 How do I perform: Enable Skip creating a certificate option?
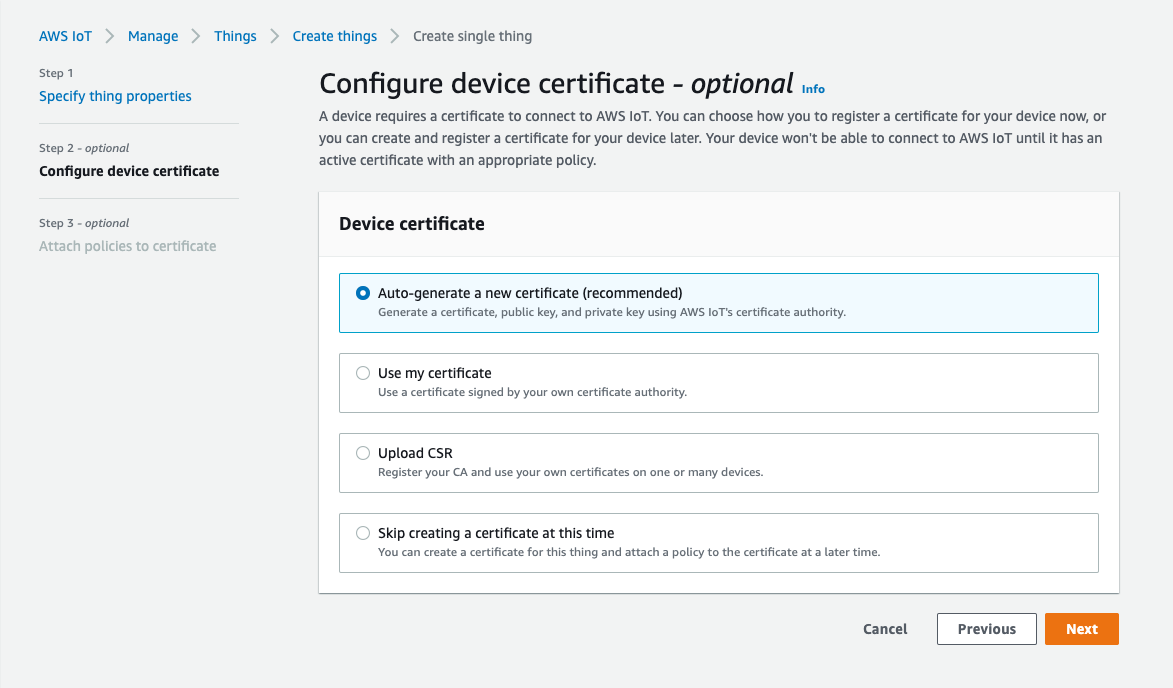click(363, 532)
